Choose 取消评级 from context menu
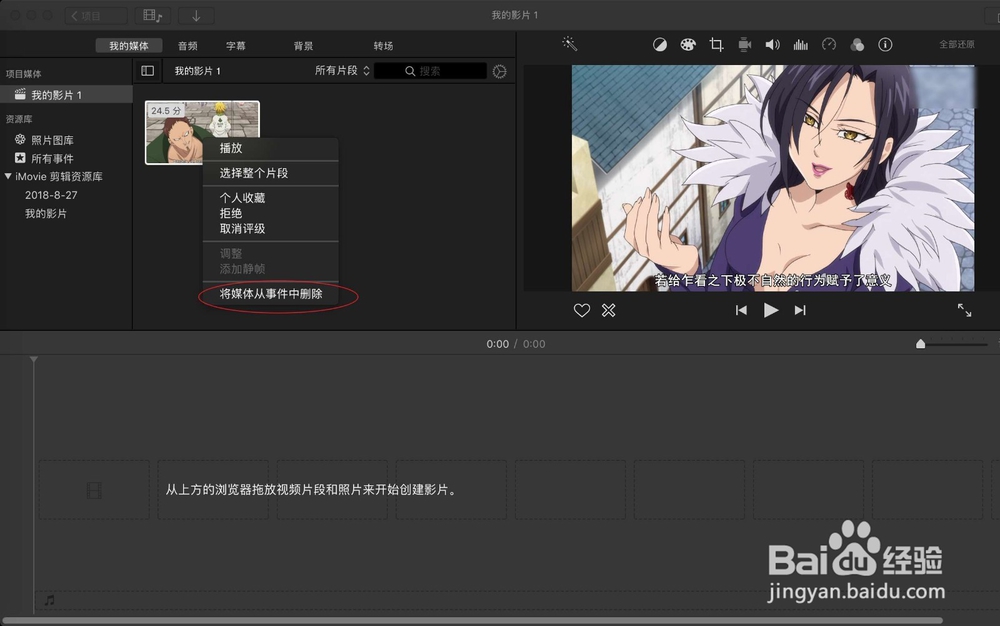Screen dimensions: 1000x626 270,229
